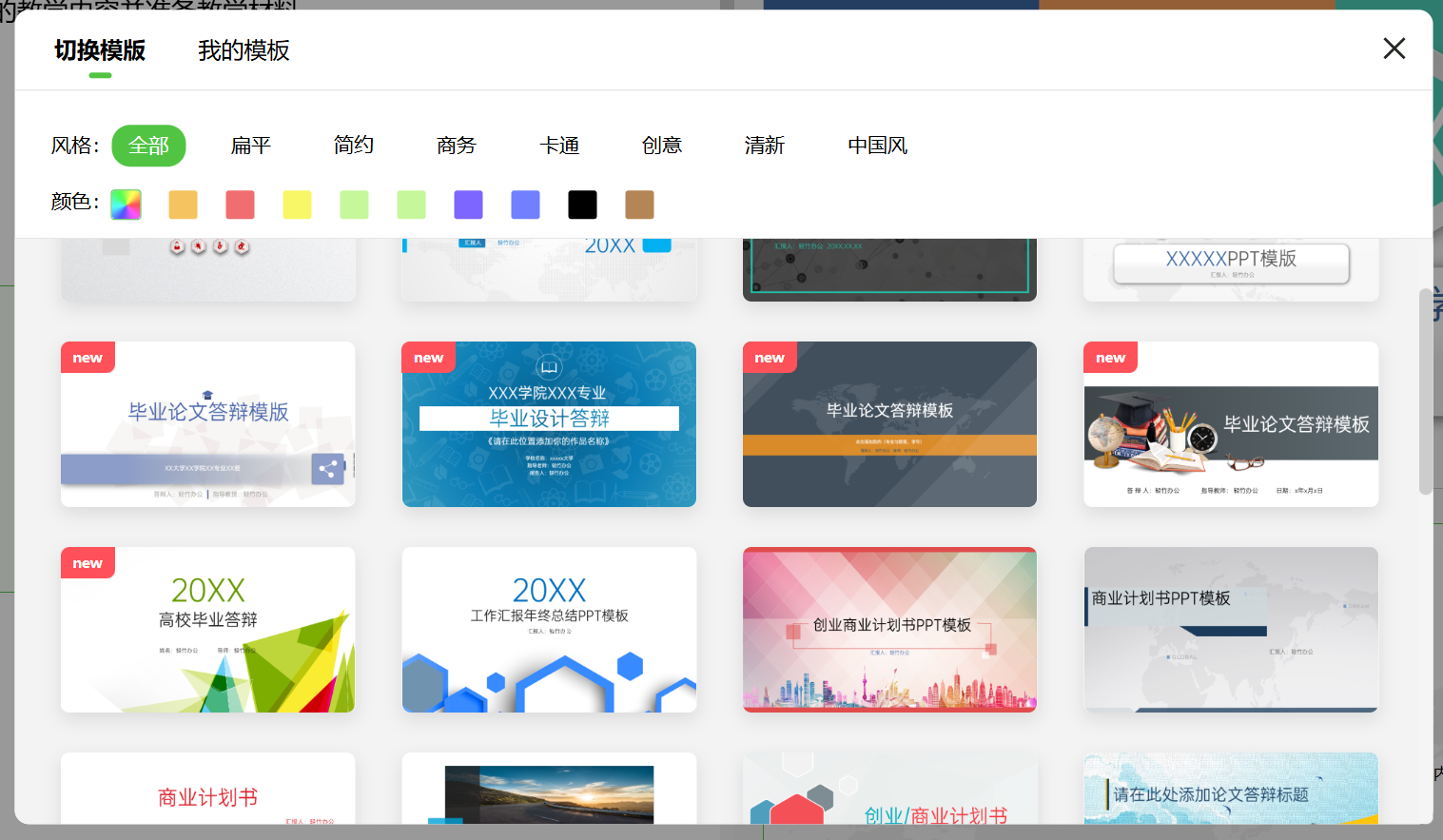Open the blue 毕业设计答辩 XXX学院 template

[548, 423]
